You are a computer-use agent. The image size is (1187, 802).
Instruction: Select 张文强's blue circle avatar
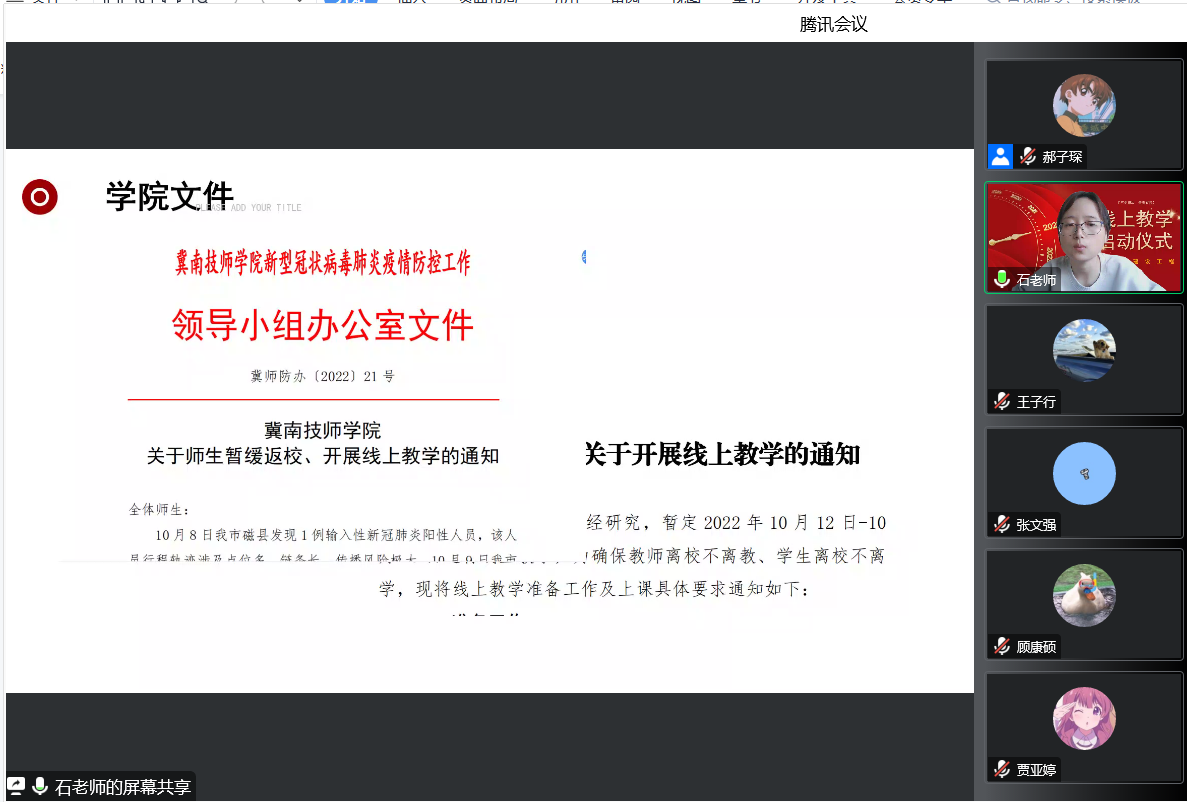click(1084, 473)
